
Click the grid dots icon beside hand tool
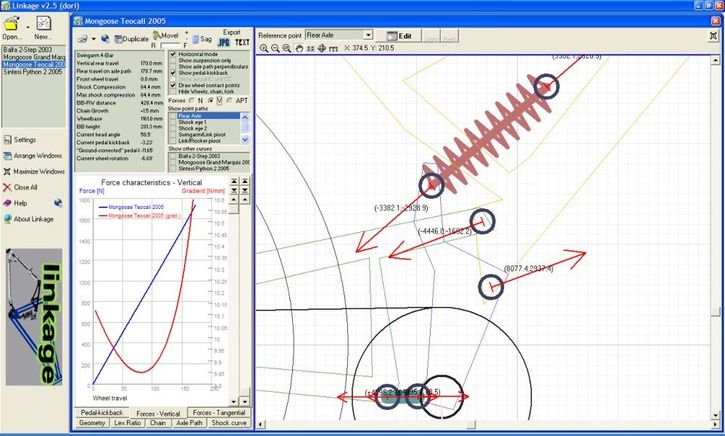(x=310, y=48)
